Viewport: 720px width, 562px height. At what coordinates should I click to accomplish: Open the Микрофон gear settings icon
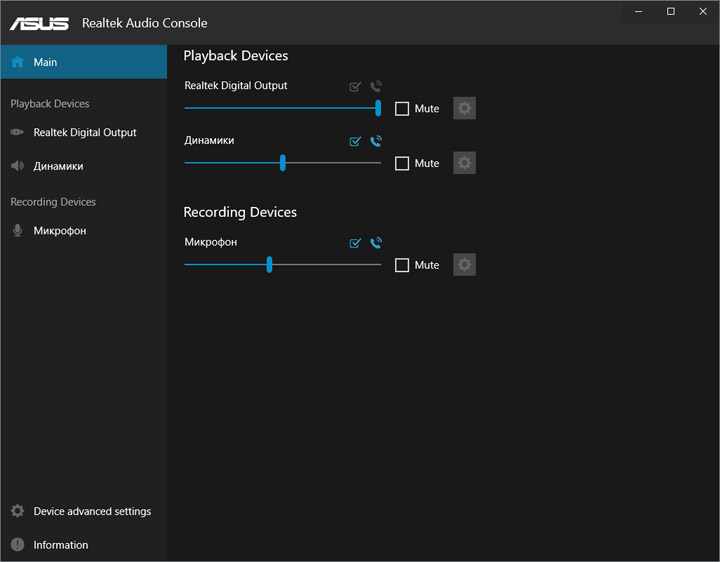(464, 265)
